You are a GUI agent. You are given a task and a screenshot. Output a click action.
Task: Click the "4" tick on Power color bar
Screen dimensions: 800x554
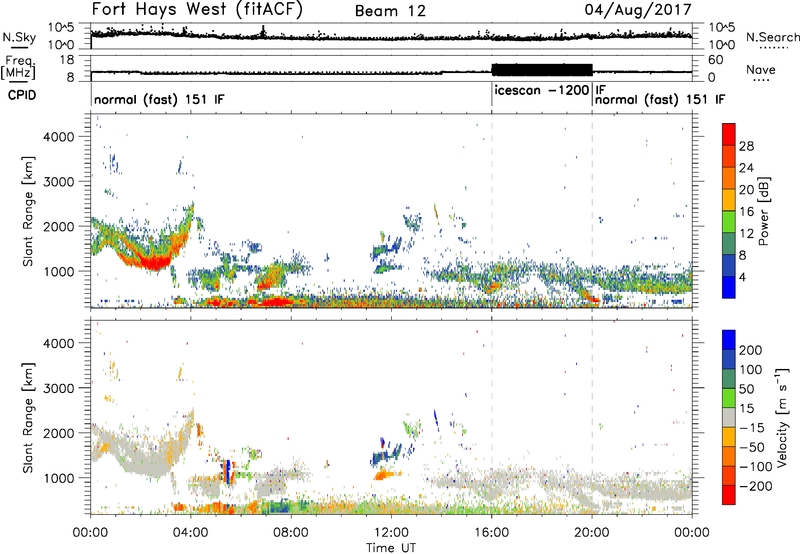(x=742, y=277)
